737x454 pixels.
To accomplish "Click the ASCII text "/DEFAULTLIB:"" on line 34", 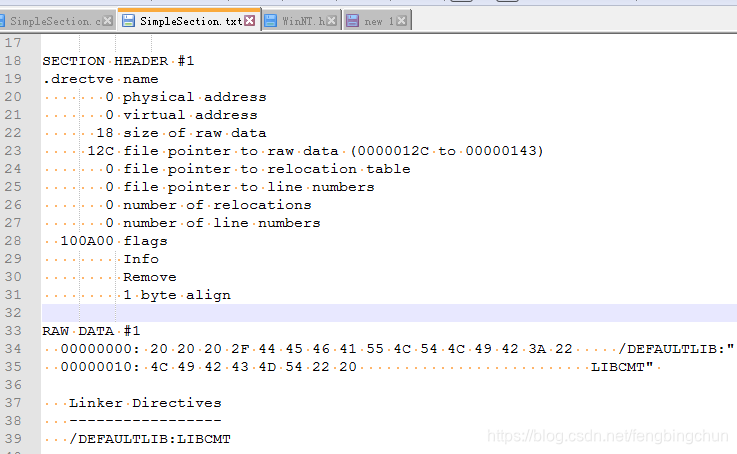I will point(676,349).
